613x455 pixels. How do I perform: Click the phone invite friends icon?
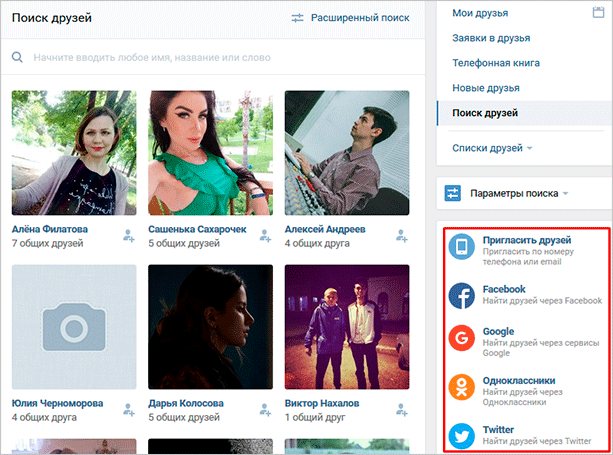coord(462,246)
